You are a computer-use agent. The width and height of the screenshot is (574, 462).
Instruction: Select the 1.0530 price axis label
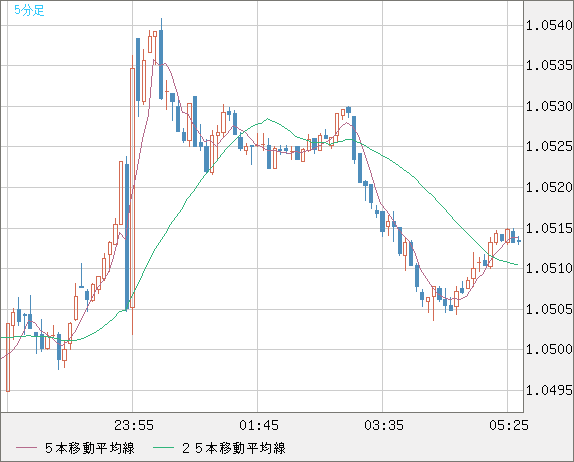tap(549, 106)
